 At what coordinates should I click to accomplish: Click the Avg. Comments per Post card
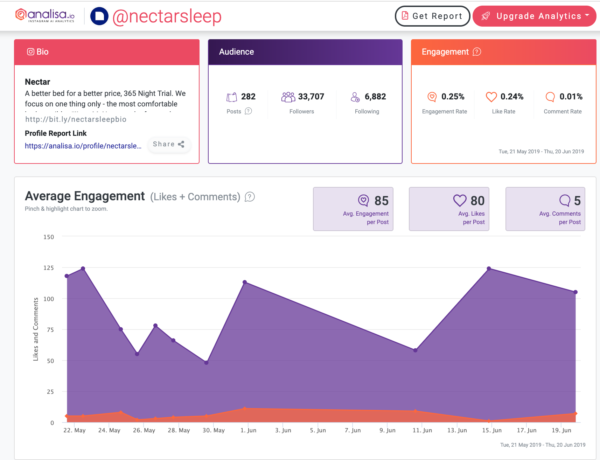pyautogui.click(x=545, y=209)
